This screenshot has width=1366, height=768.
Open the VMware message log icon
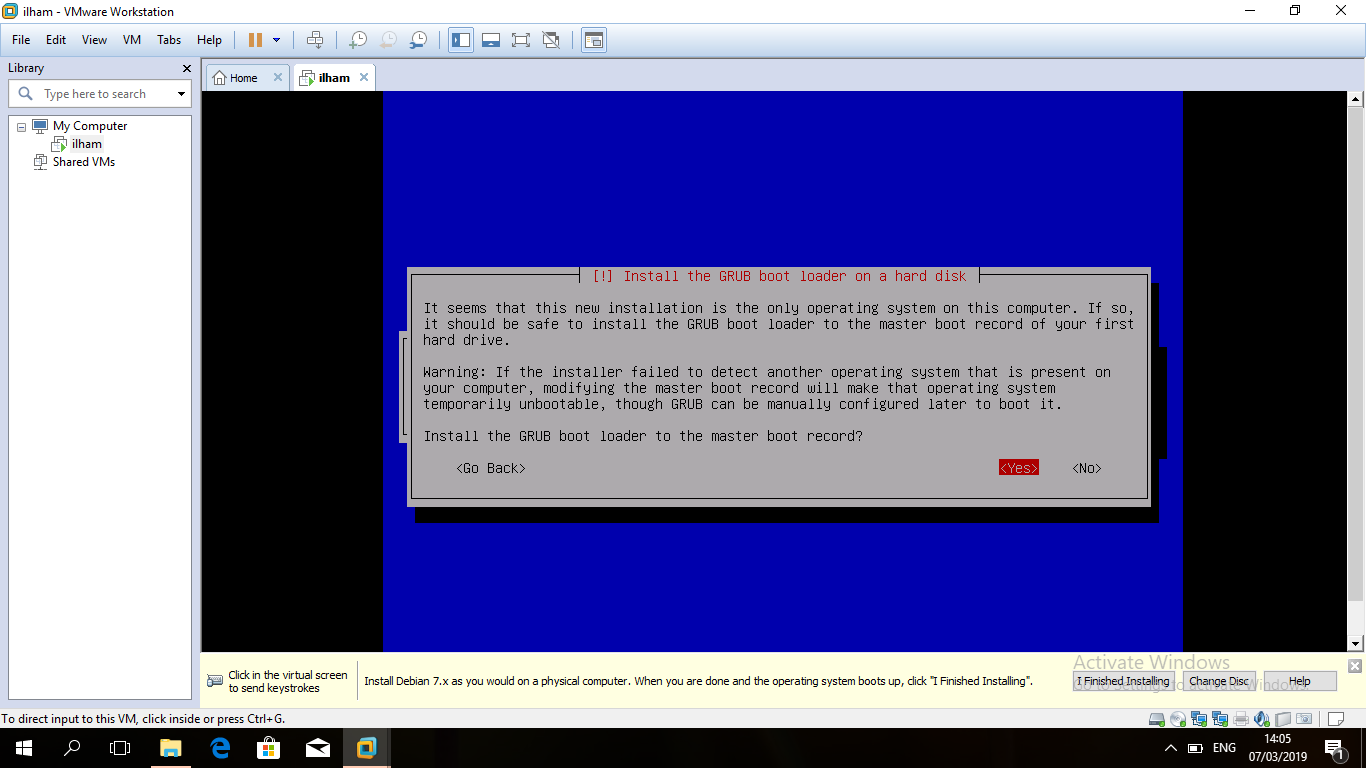point(1336,718)
